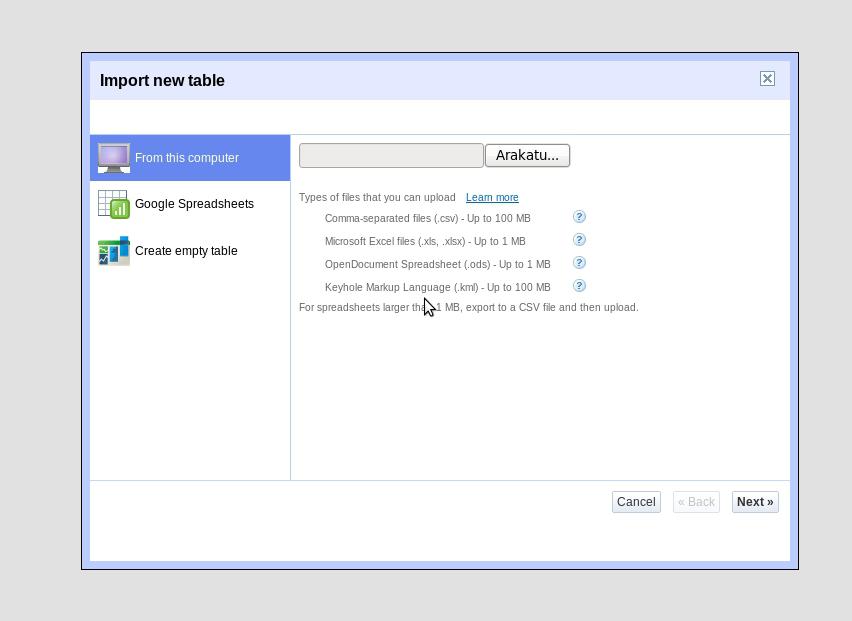Screen dimensions: 852x621
Task: Click the Comma-separated files (.csv) text
Action: [x=427, y=218]
